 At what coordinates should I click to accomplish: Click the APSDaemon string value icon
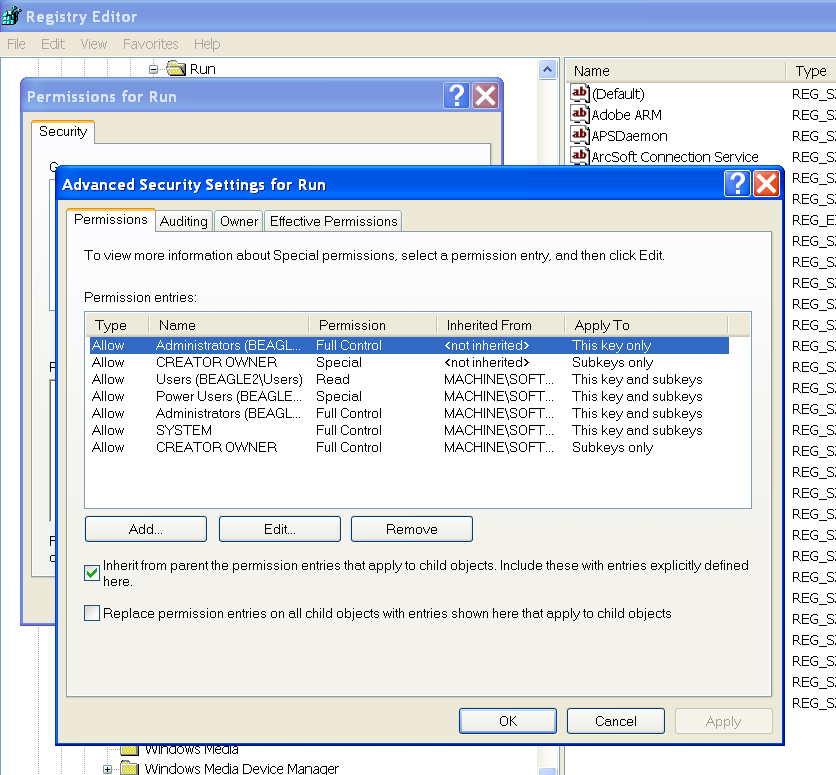(x=579, y=135)
